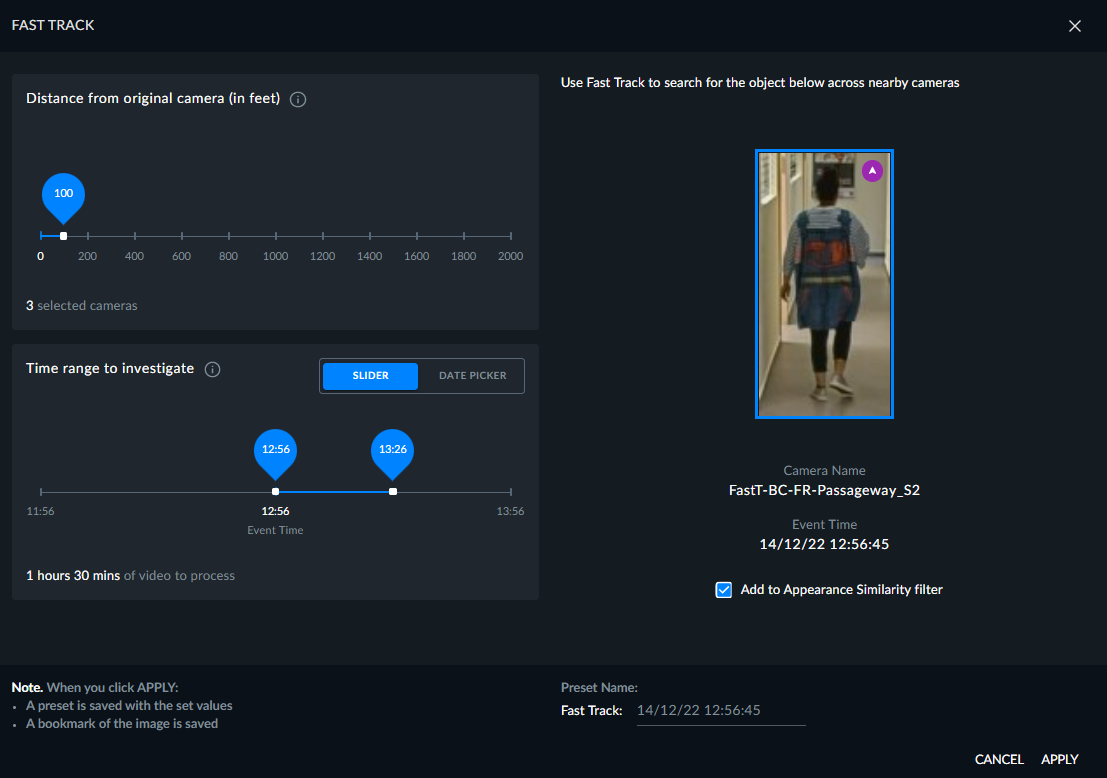Select the SLIDER tab
Screen dimensions: 1107x778
coord(371,376)
